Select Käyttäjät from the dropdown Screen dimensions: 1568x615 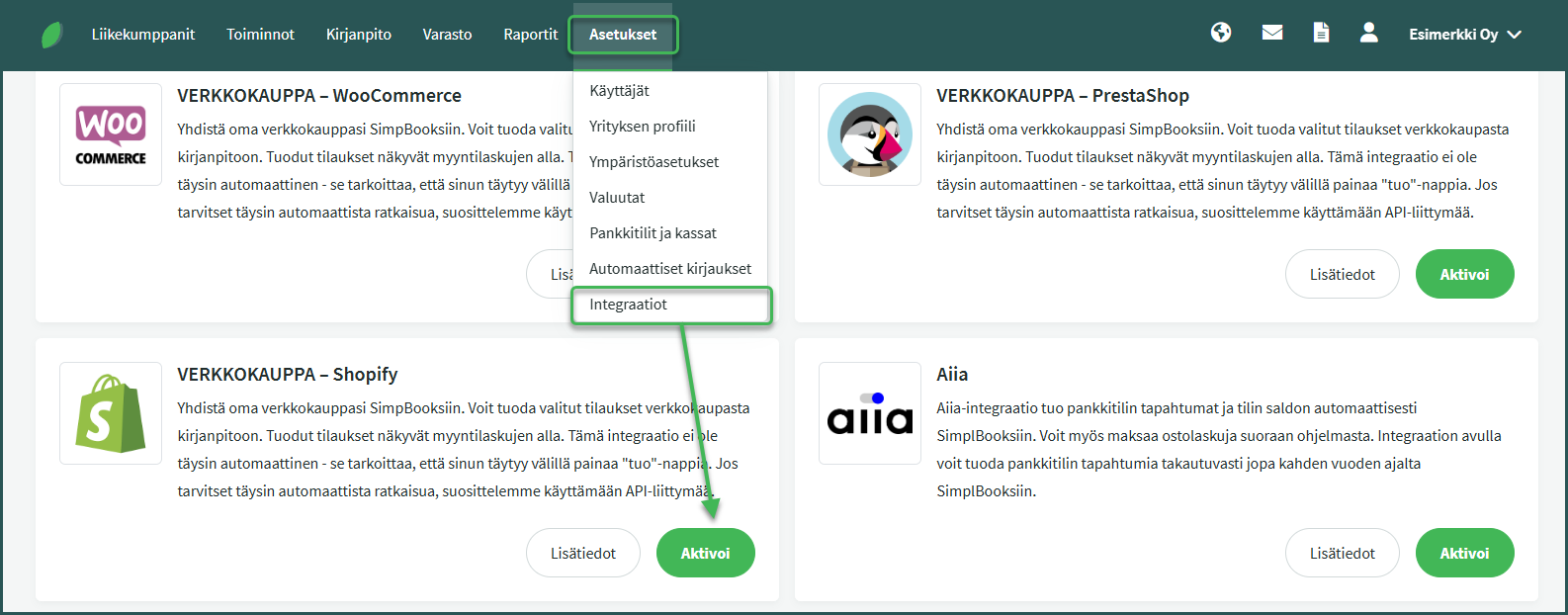click(x=670, y=91)
